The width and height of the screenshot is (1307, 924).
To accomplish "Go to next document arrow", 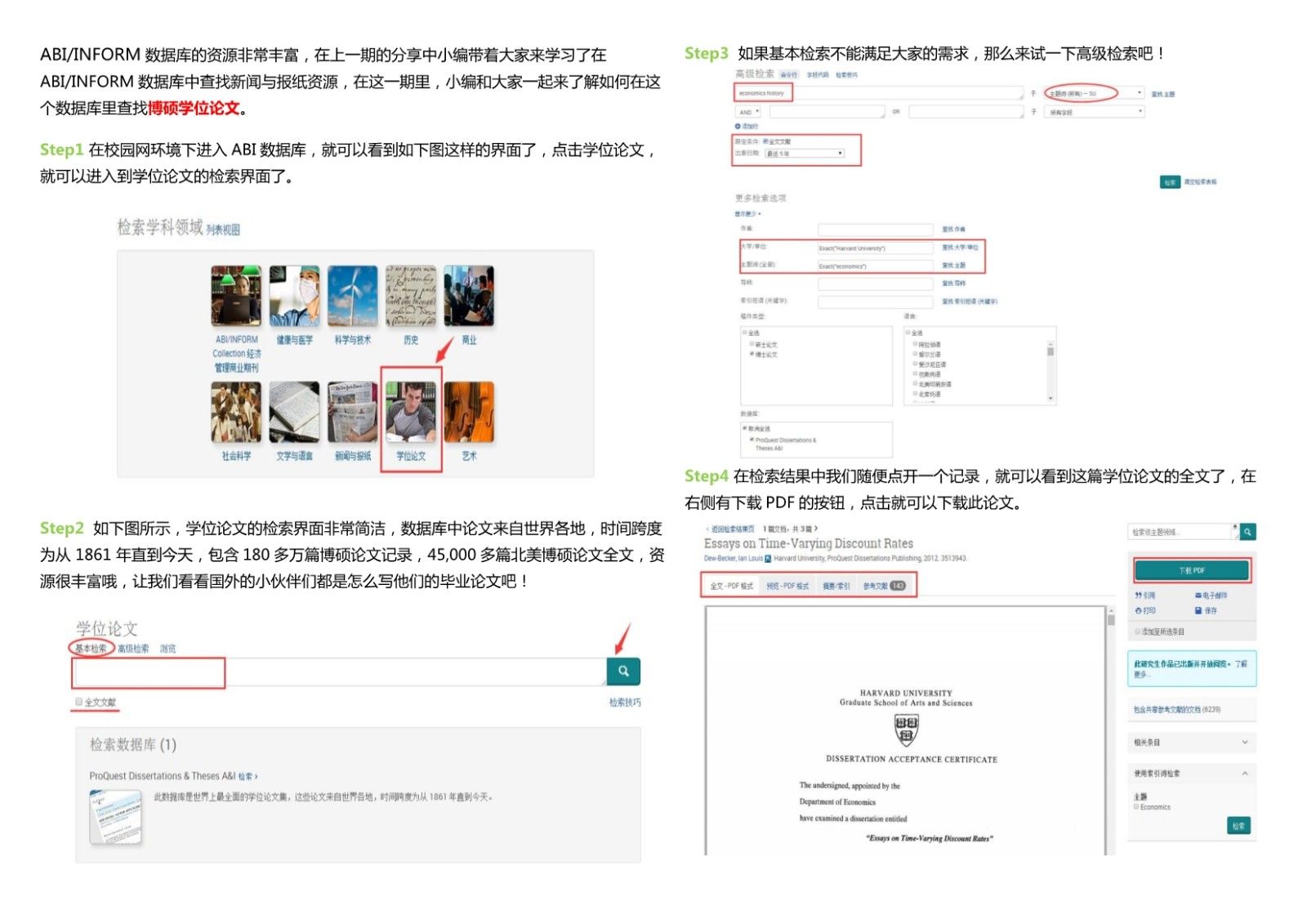I will click(x=816, y=529).
